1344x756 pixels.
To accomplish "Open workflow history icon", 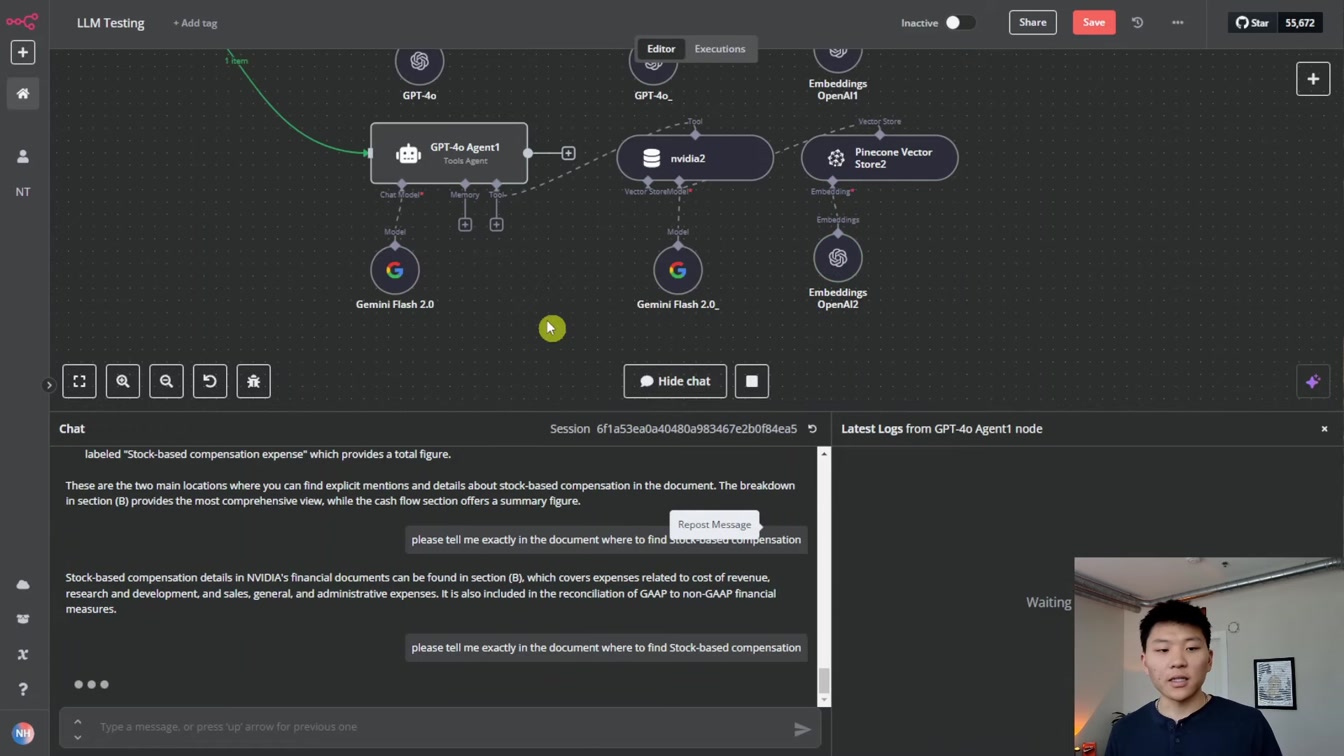I will 1138,22.
